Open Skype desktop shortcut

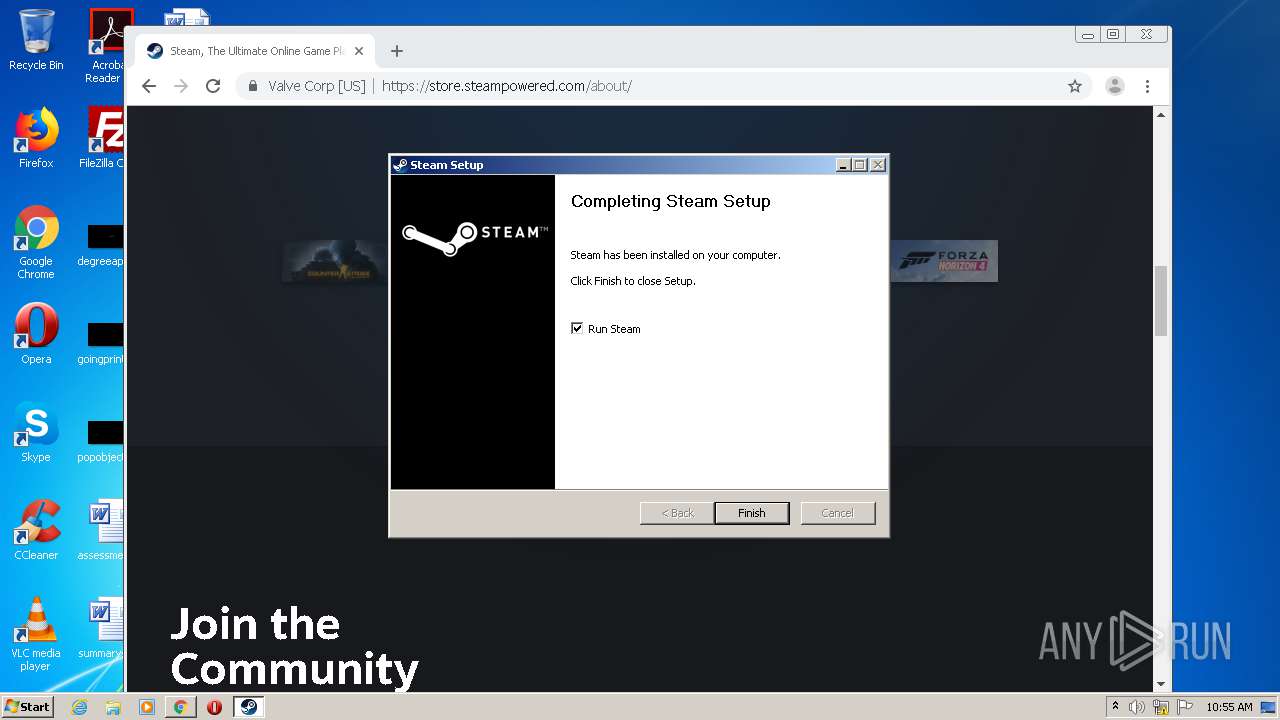[x=36, y=432]
